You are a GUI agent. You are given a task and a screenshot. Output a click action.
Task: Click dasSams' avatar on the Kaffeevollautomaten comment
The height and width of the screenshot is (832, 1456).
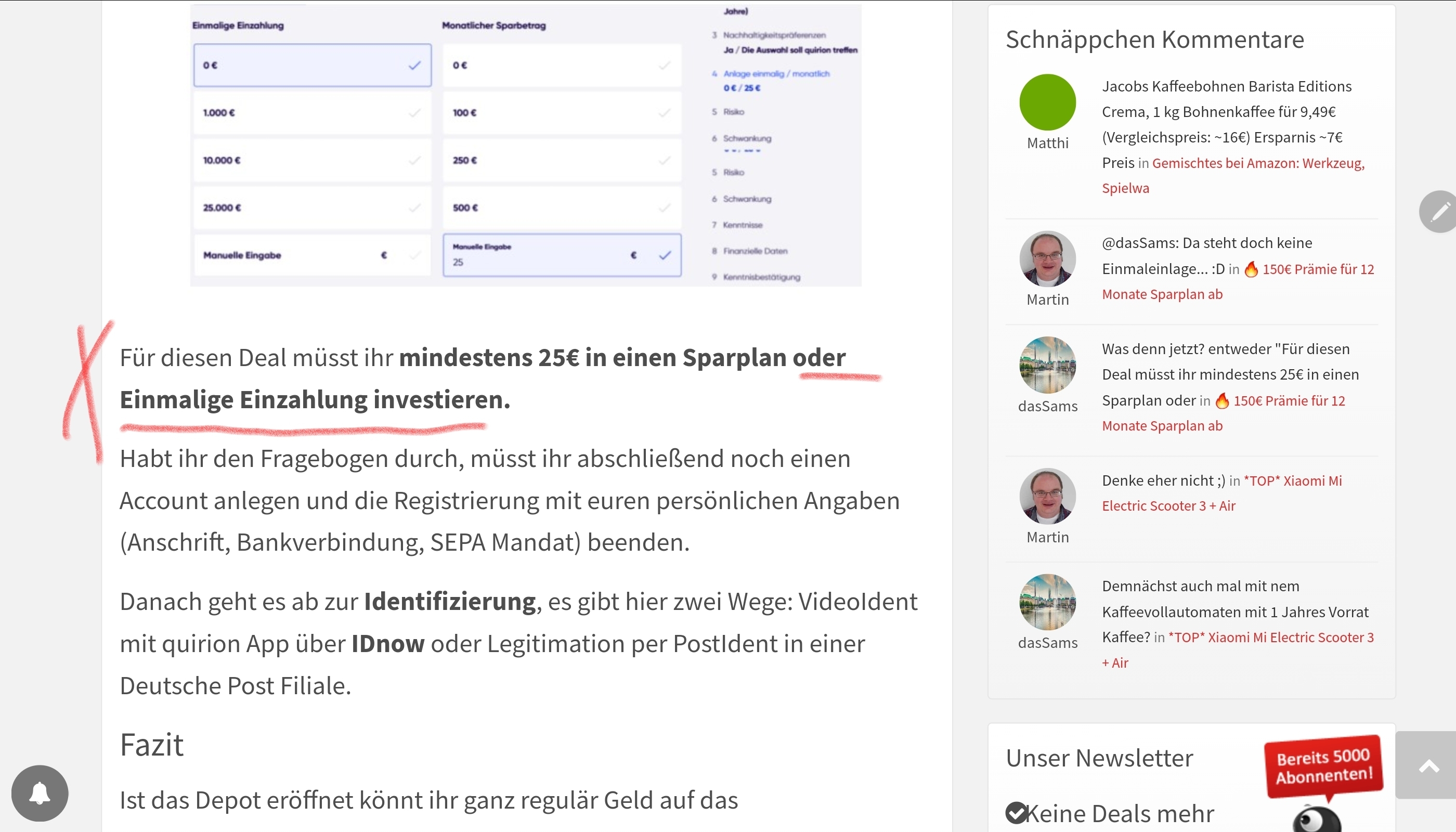pos(1047,602)
